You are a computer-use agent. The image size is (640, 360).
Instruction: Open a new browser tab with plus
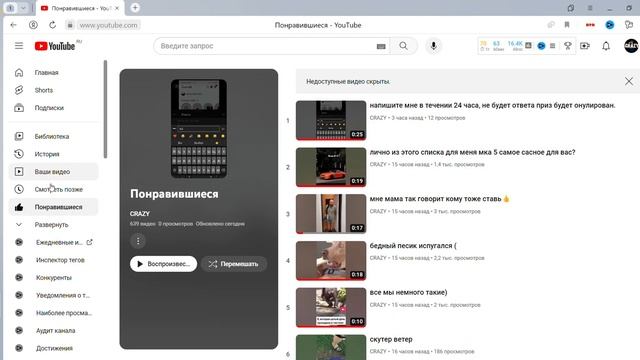tap(135, 8)
